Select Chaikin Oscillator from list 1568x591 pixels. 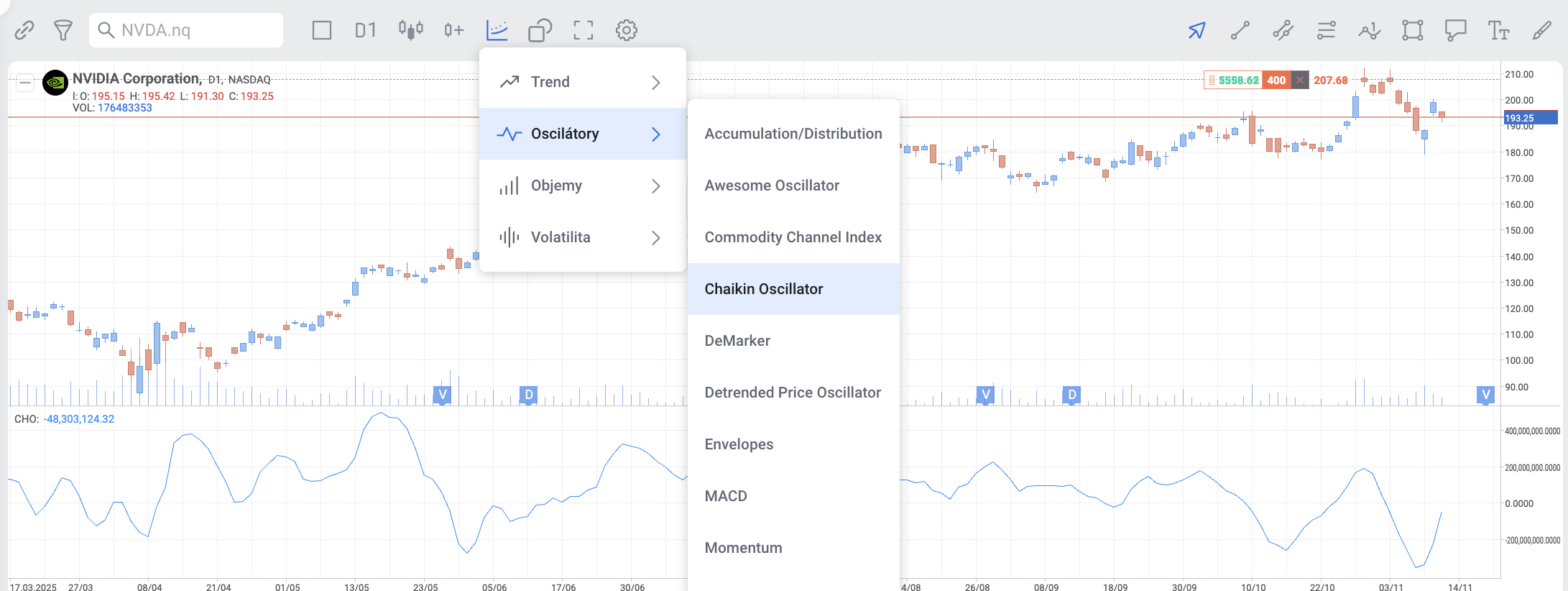pyautogui.click(x=793, y=289)
